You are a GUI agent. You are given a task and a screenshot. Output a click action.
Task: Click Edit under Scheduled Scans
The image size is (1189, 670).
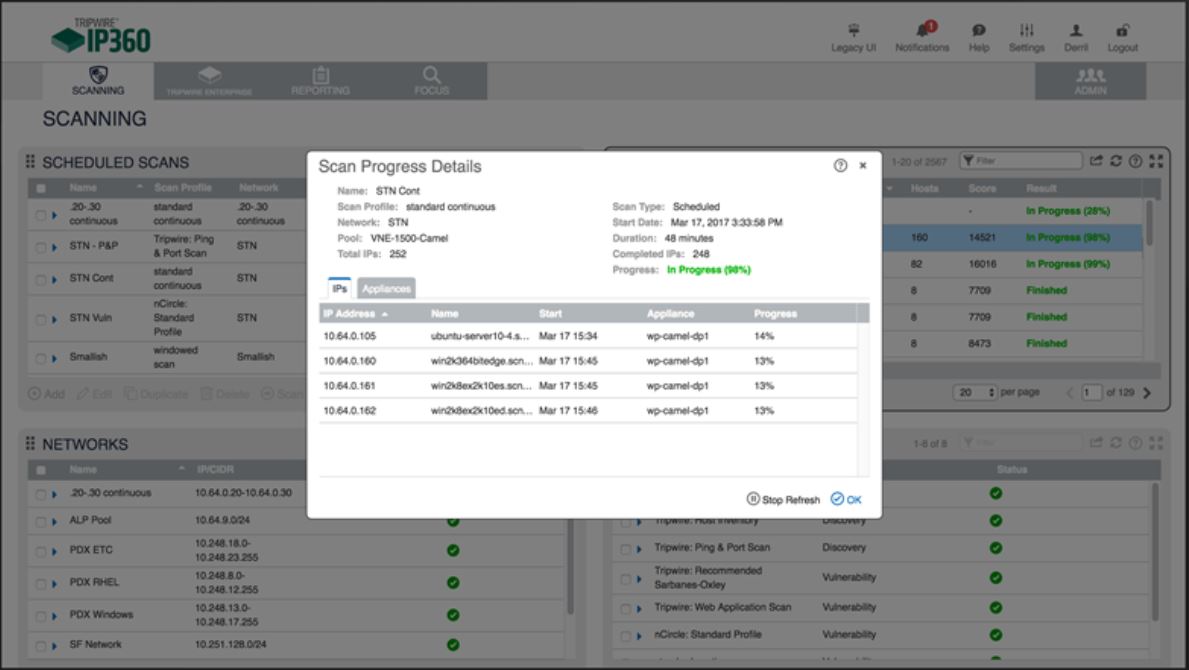point(95,394)
